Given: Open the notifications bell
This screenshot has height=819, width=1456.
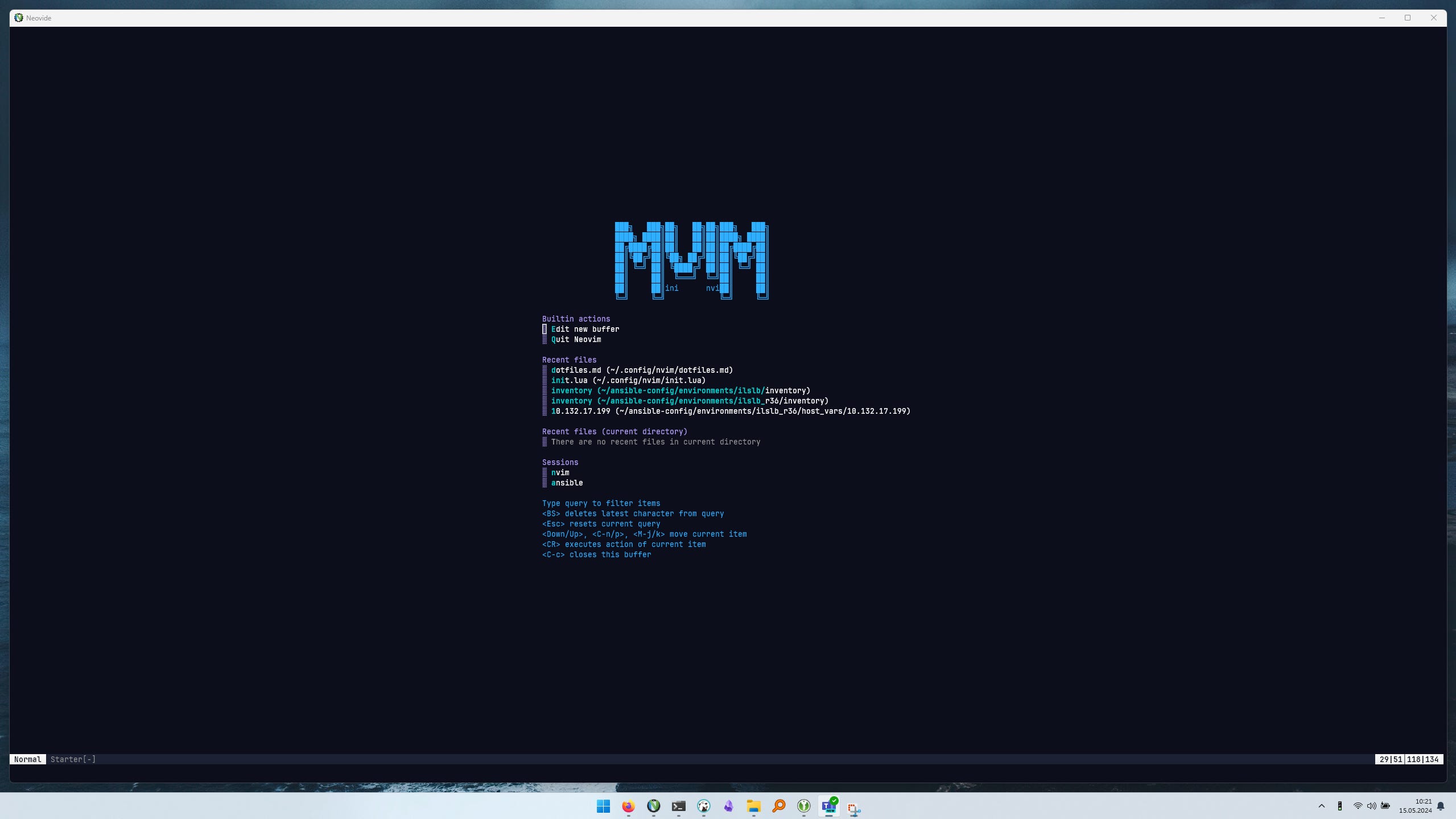Looking at the screenshot, I should (1441, 806).
